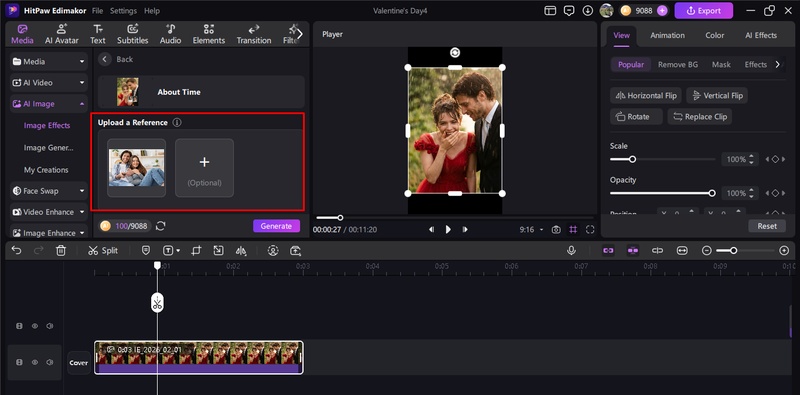The width and height of the screenshot is (800, 395).
Task: Step forward one frame in player
Action: [x=465, y=230]
